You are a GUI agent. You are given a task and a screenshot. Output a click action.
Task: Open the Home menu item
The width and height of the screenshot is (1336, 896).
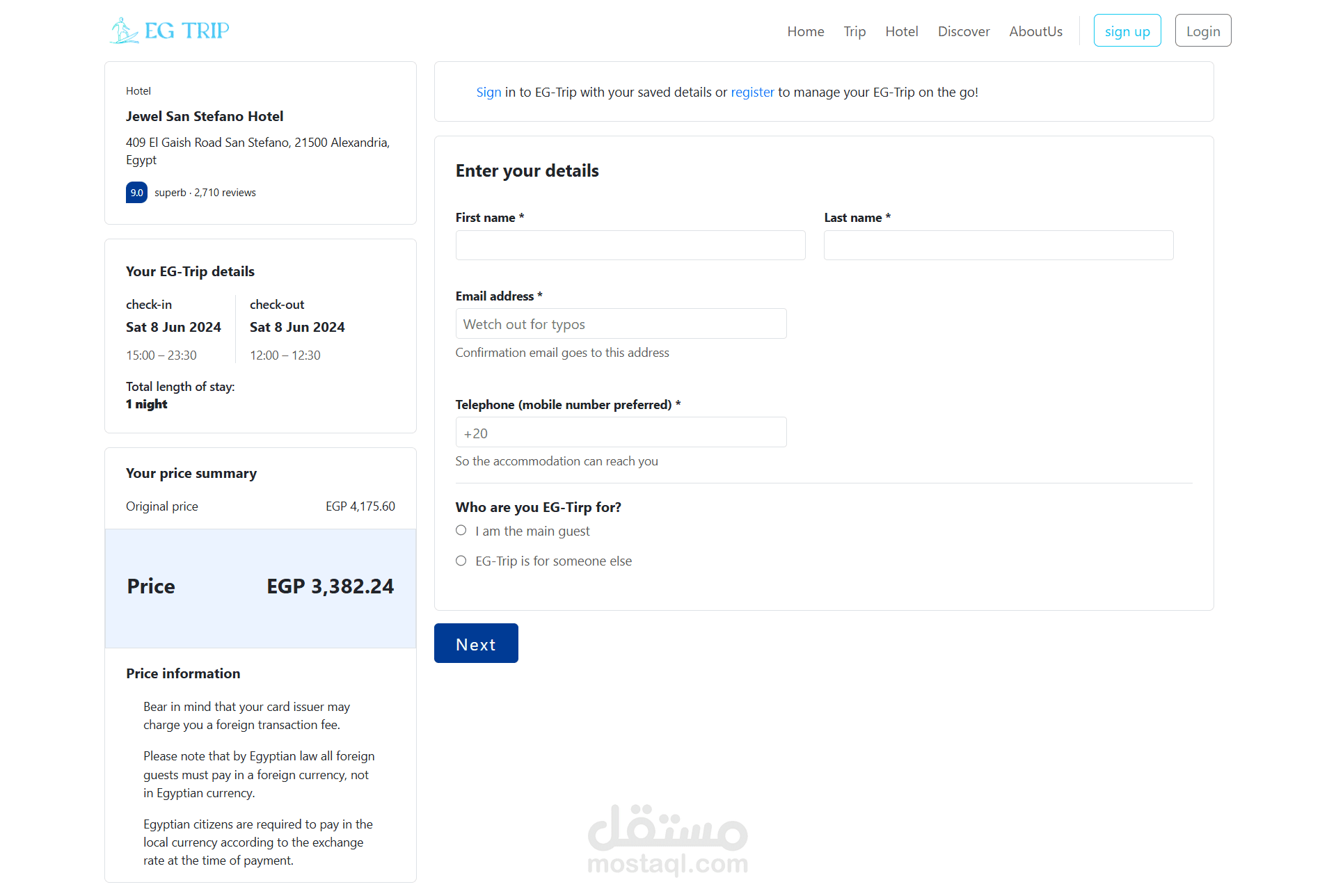tap(805, 31)
